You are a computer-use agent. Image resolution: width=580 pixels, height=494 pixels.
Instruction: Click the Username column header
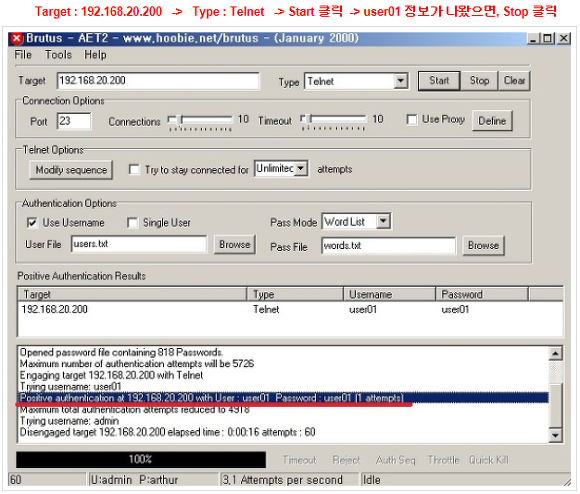(x=390, y=294)
